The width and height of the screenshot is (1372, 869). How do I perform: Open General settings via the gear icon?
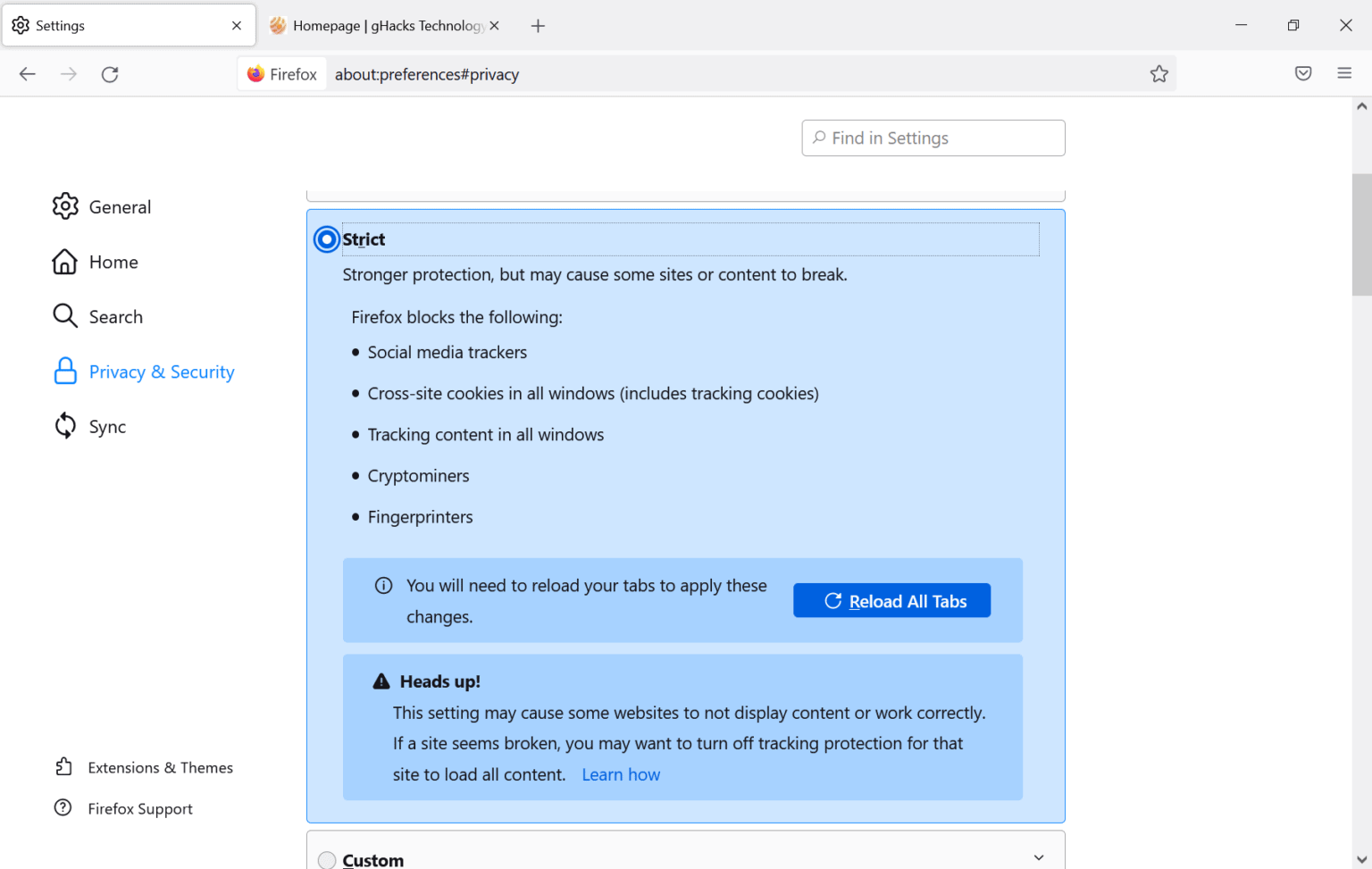coord(65,206)
